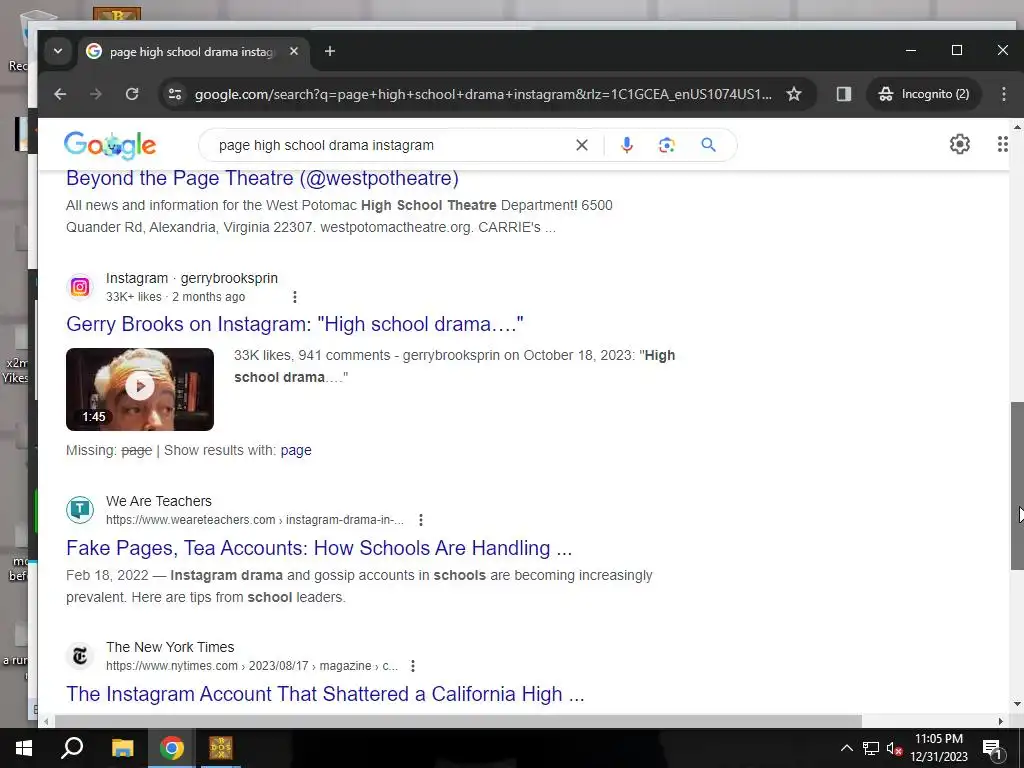Click New York Times site icon
Image resolution: width=1024 pixels, height=768 pixels.
coord(80,656)
